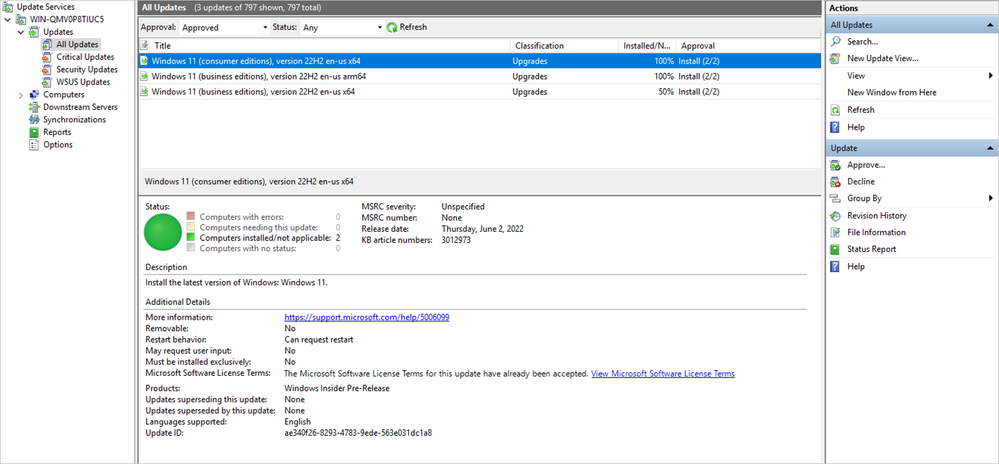This screenshot has width=999, height=464.
Task: Click Help icon under Update section
Action: coord(835,266)
